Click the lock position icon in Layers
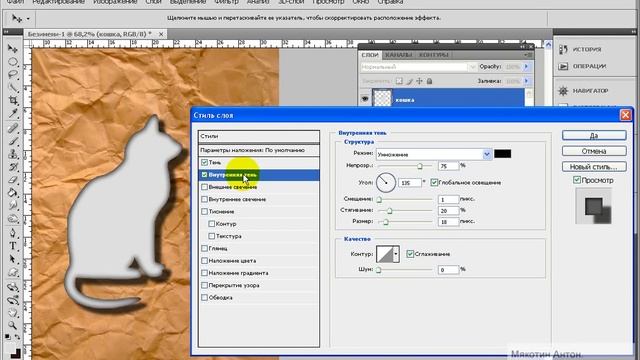Viewport: 640px width, 360px height. click(419, 81)
